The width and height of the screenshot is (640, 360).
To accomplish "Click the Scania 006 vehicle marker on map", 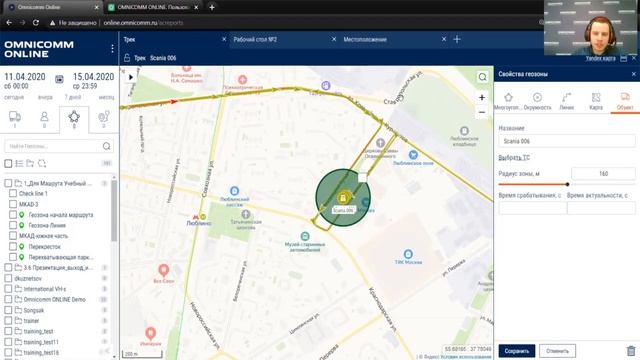I will coord(343,198).
